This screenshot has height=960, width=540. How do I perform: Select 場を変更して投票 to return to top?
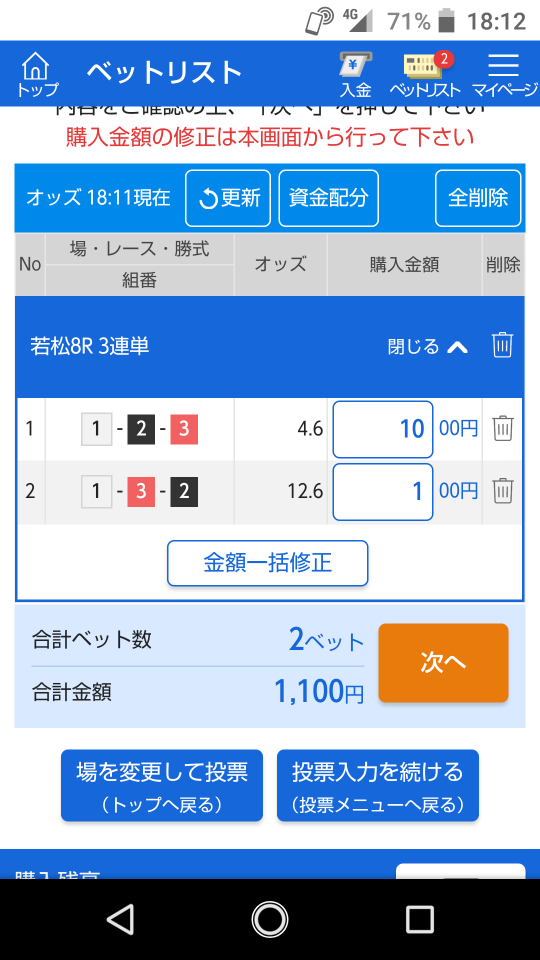[x=162, y=786]
